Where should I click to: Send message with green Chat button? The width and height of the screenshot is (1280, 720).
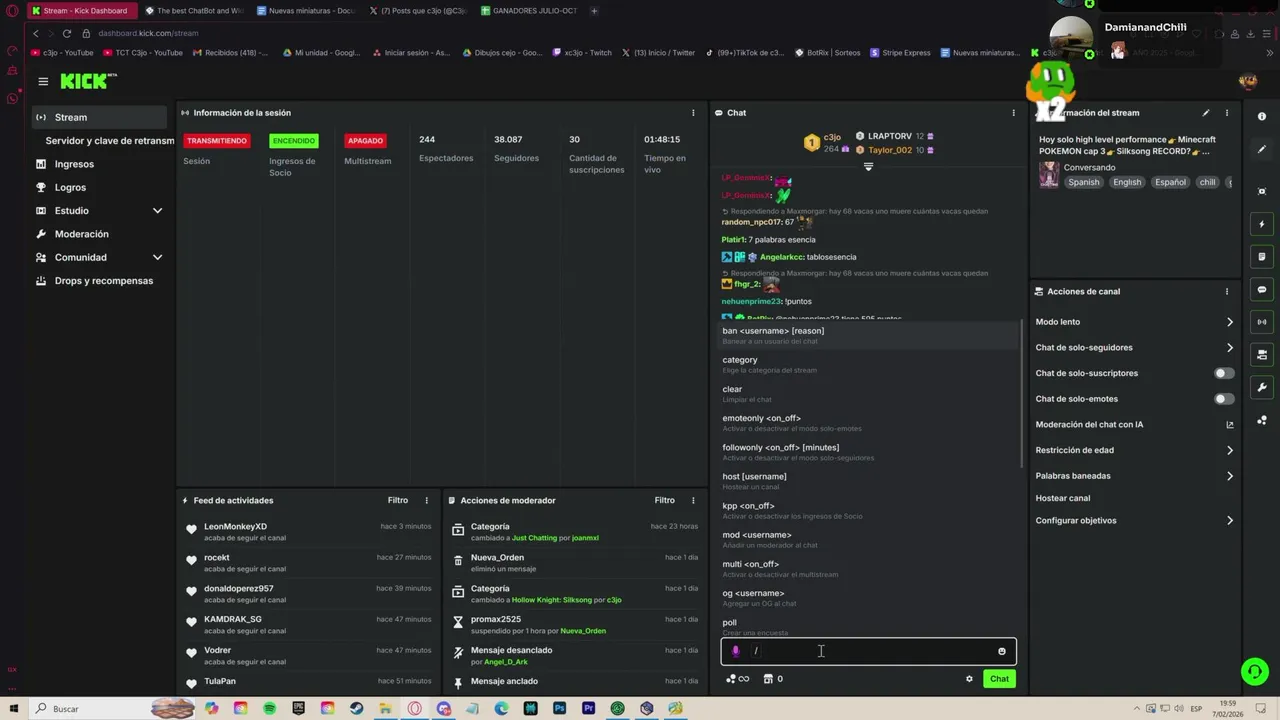(x=999, y=679)
